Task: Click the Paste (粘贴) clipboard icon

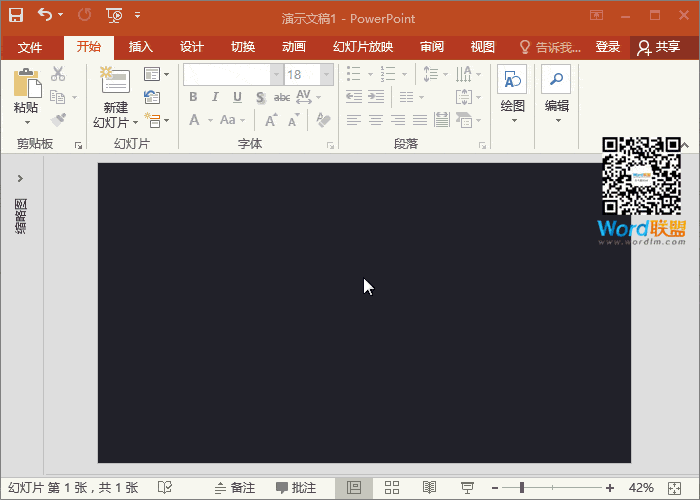Action: click(26, 85)
